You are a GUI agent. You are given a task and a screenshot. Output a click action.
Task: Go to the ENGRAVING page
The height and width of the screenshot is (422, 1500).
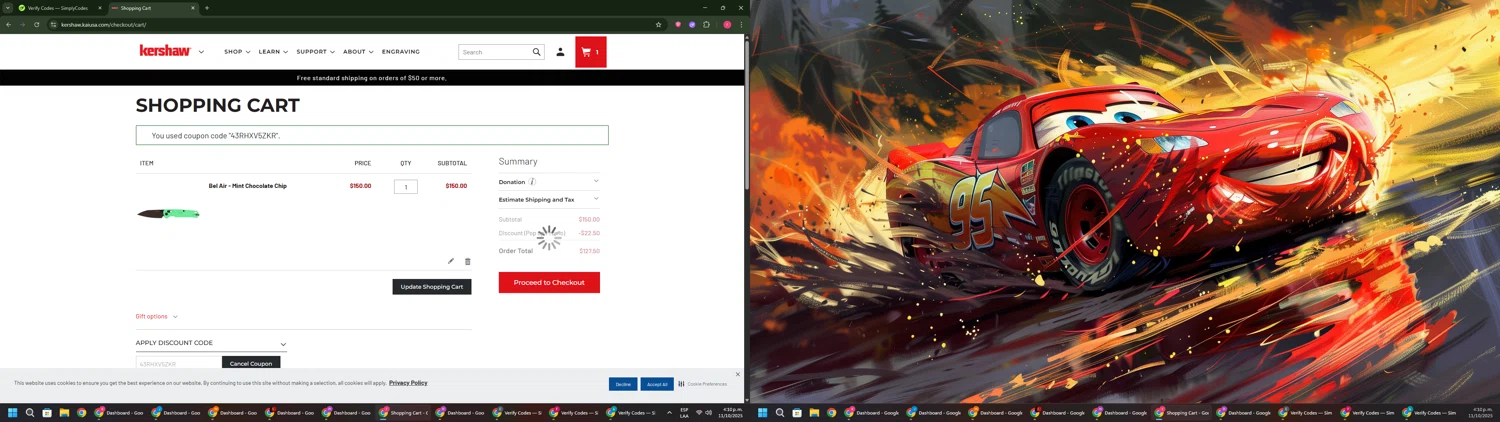point(401,52)
